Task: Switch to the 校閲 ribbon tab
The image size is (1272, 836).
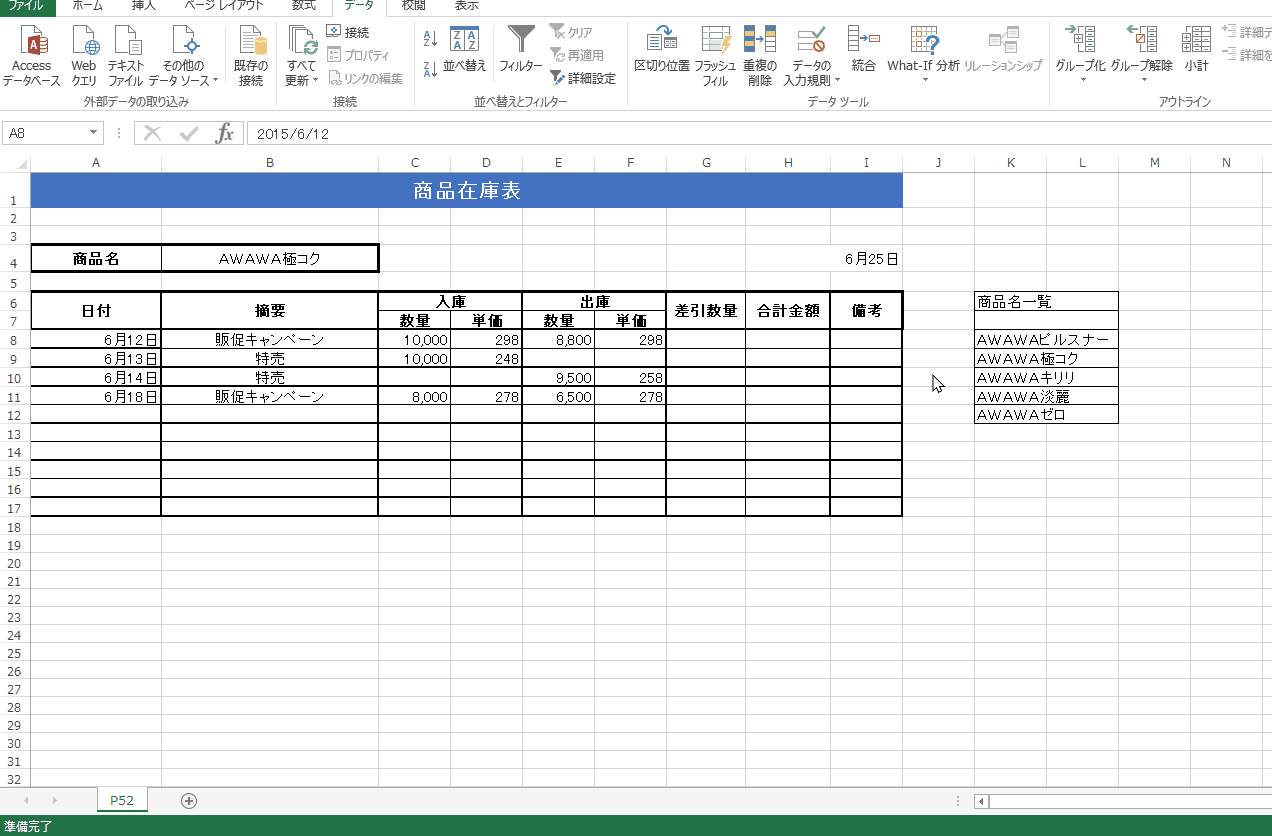Action: 412,6
